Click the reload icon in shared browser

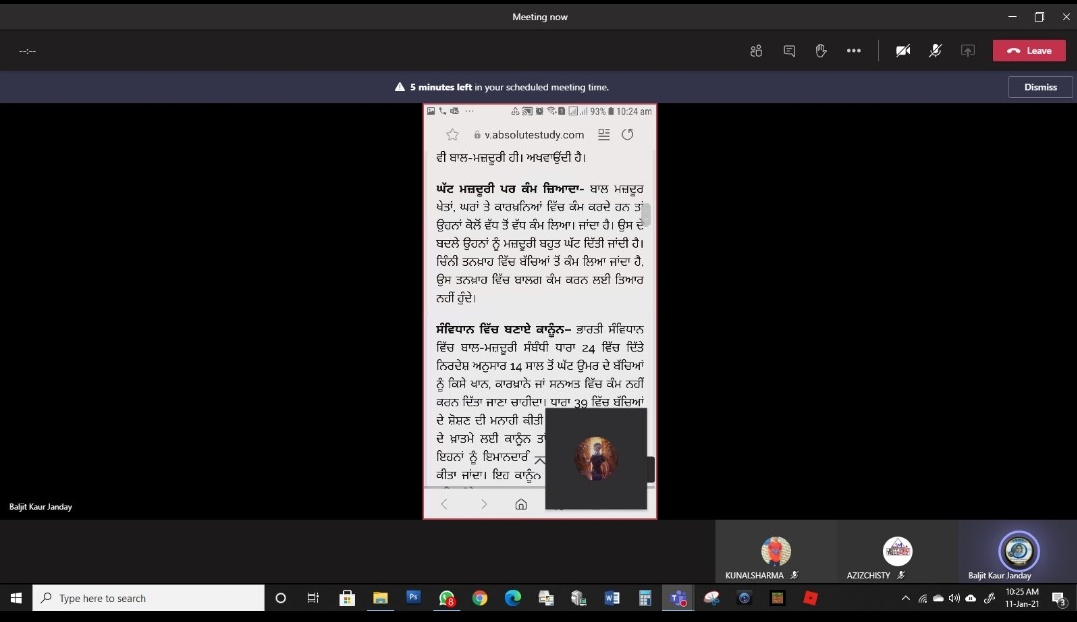[627, 135]
